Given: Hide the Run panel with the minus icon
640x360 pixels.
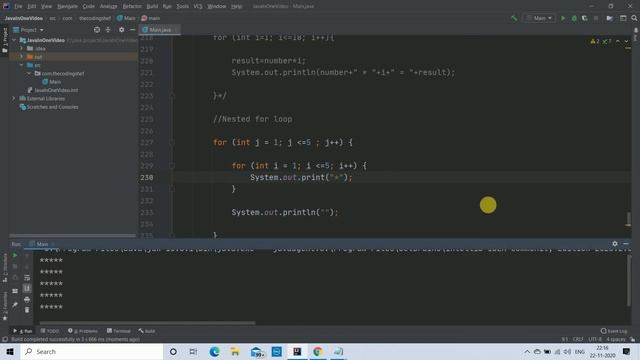Looking at the screenshot, I should click(x=626, y=244).
